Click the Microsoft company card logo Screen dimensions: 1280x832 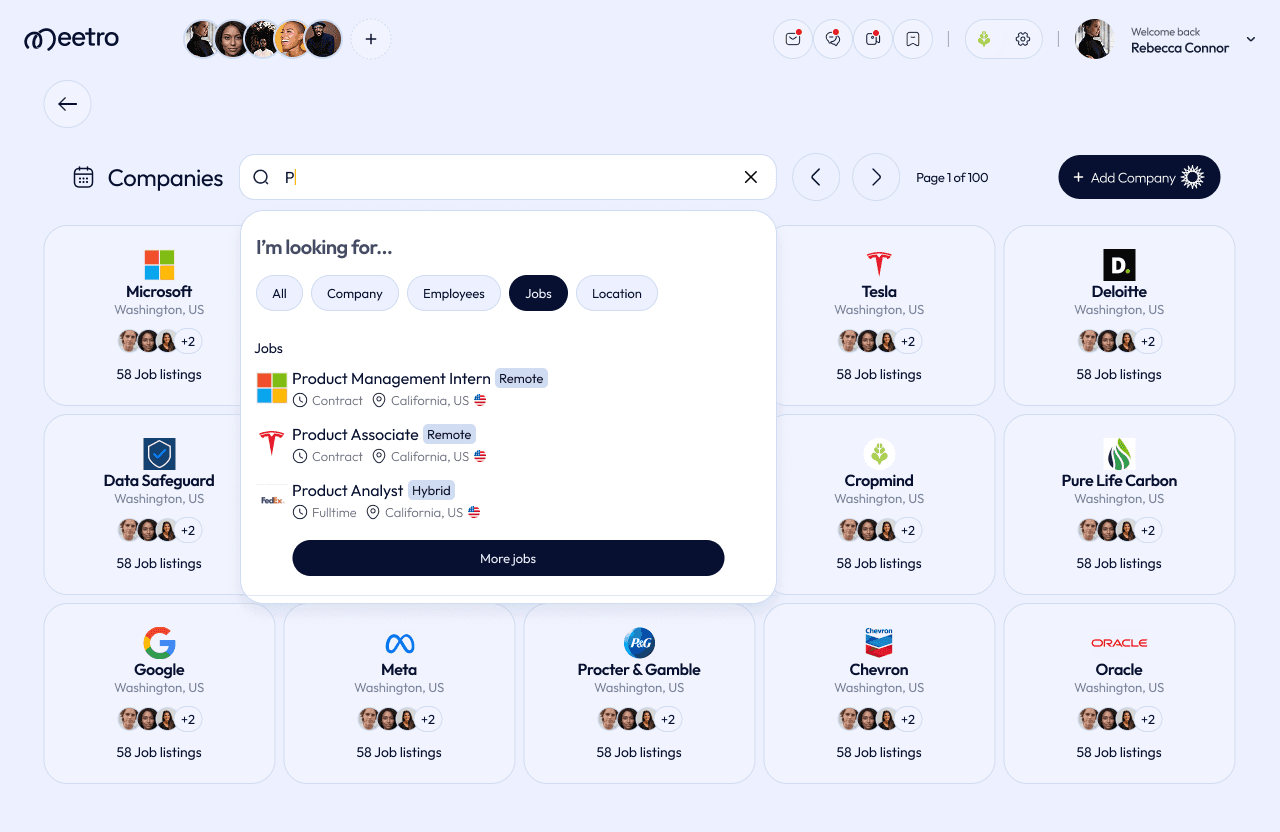point(159,265)
